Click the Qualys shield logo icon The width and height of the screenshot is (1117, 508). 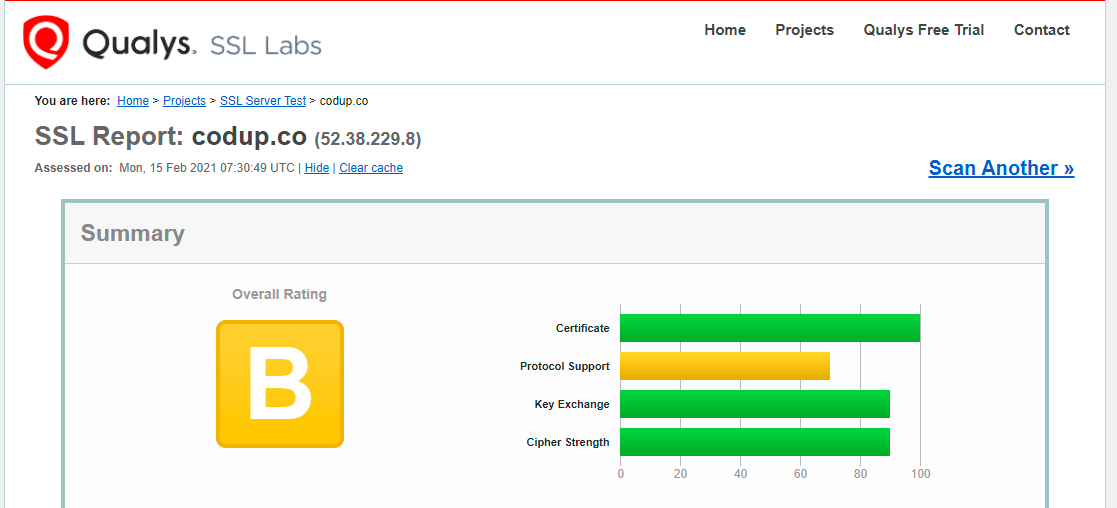(46, 43)
